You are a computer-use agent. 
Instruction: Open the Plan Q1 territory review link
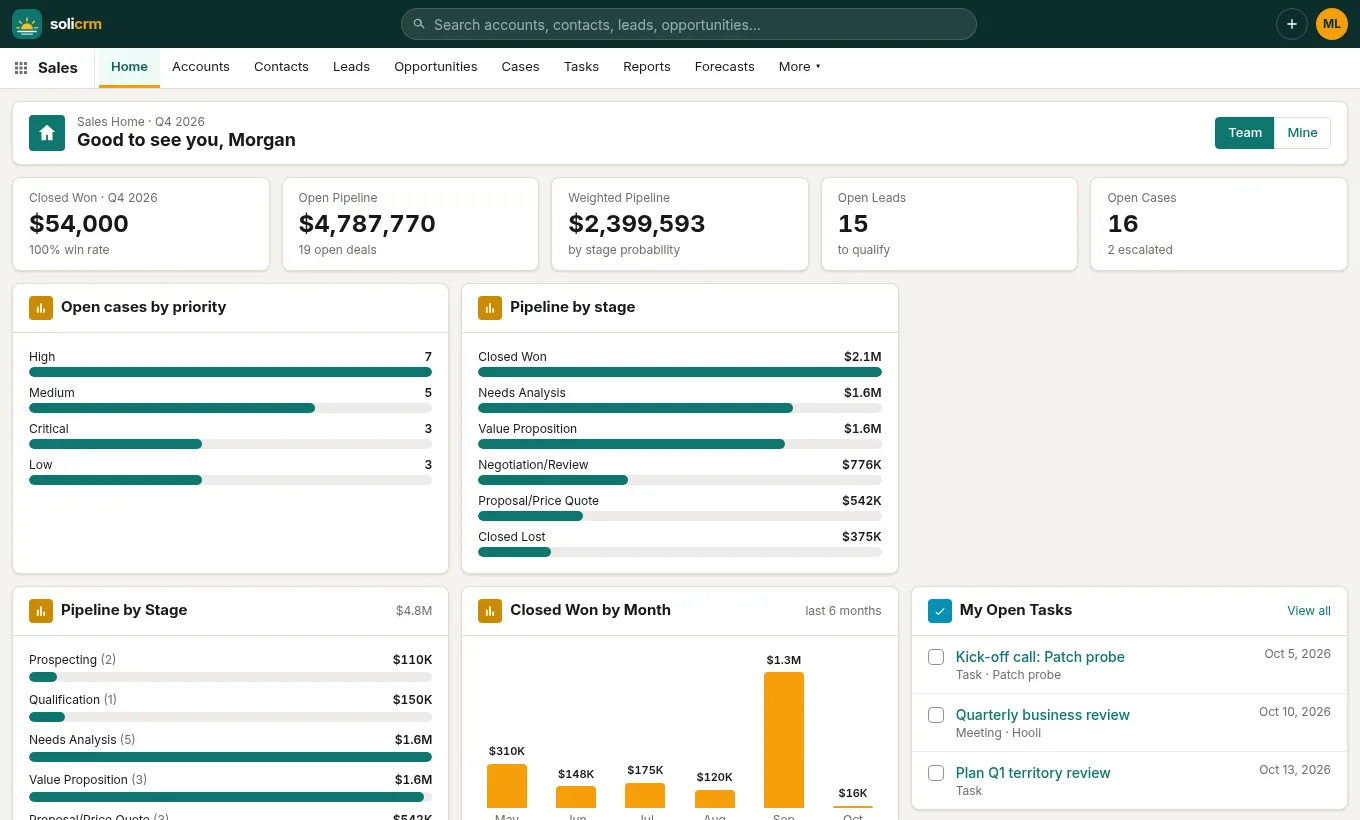(x=1033, y=773)
